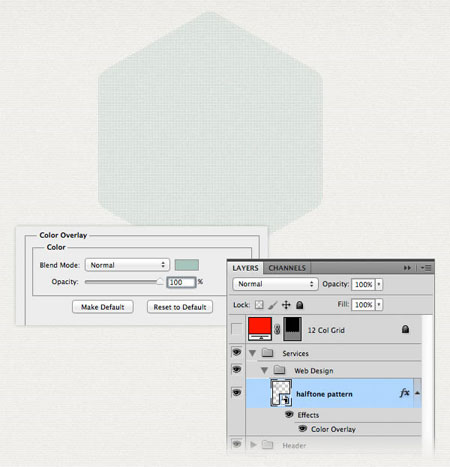
Task: Click the lock transparent pixels icon
Action: click(x=259, y=305)
